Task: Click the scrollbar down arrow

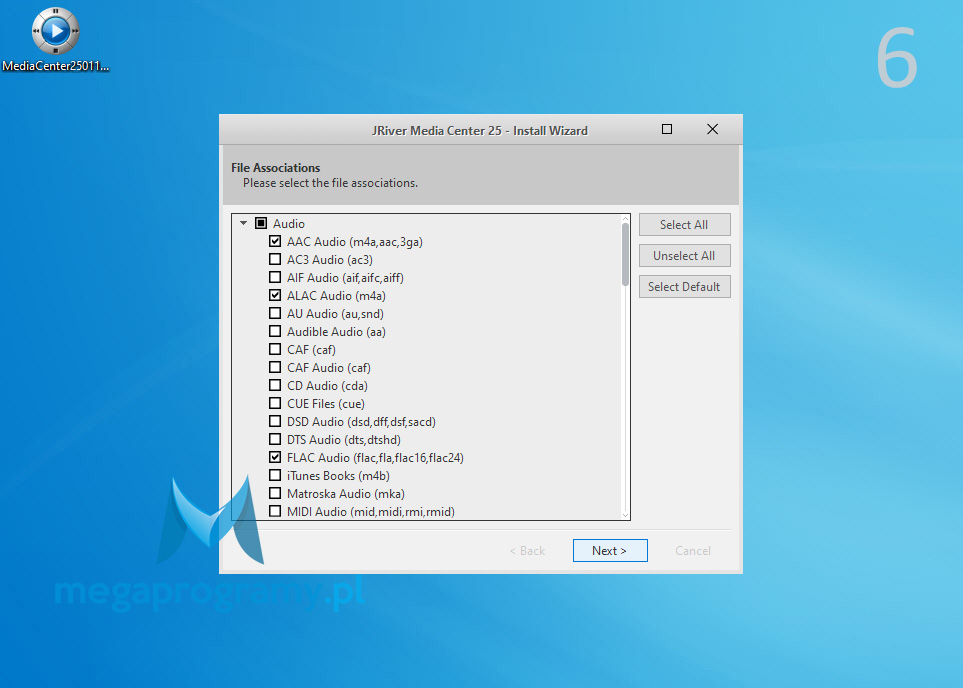Action: click(x=625, y=515)
